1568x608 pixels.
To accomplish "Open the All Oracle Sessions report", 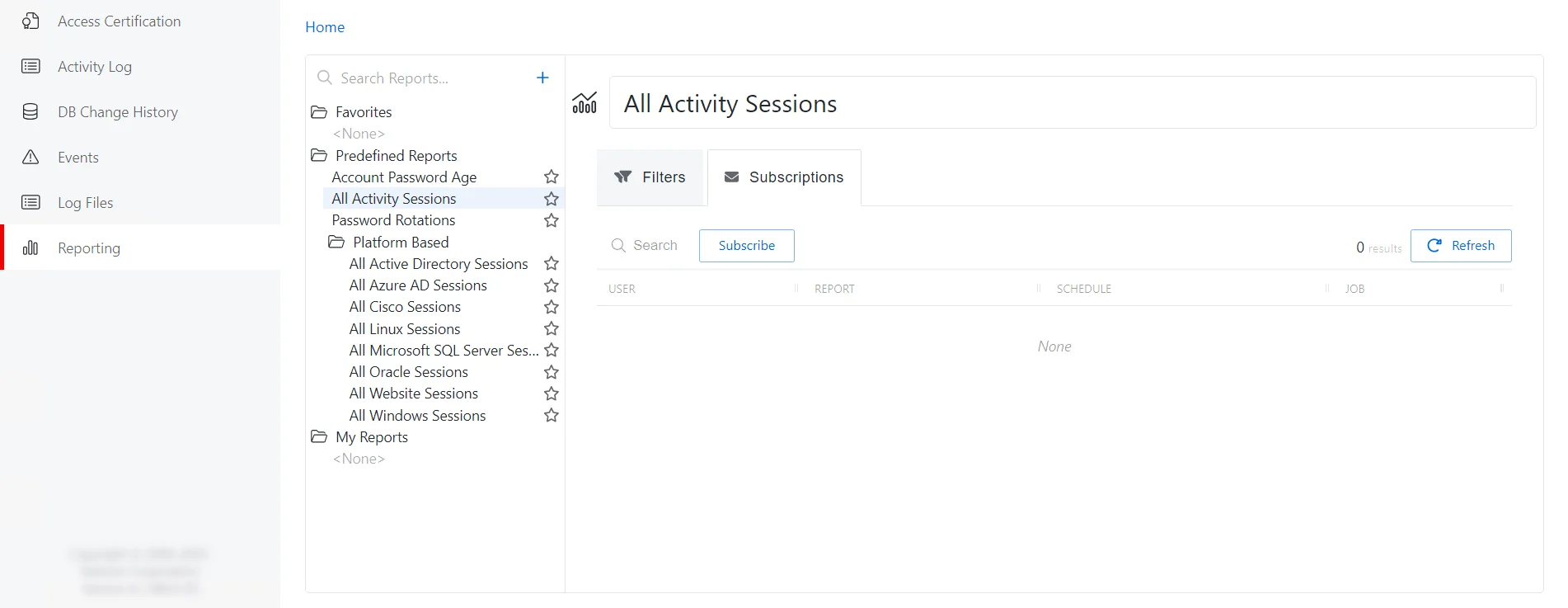I will 408,372.
